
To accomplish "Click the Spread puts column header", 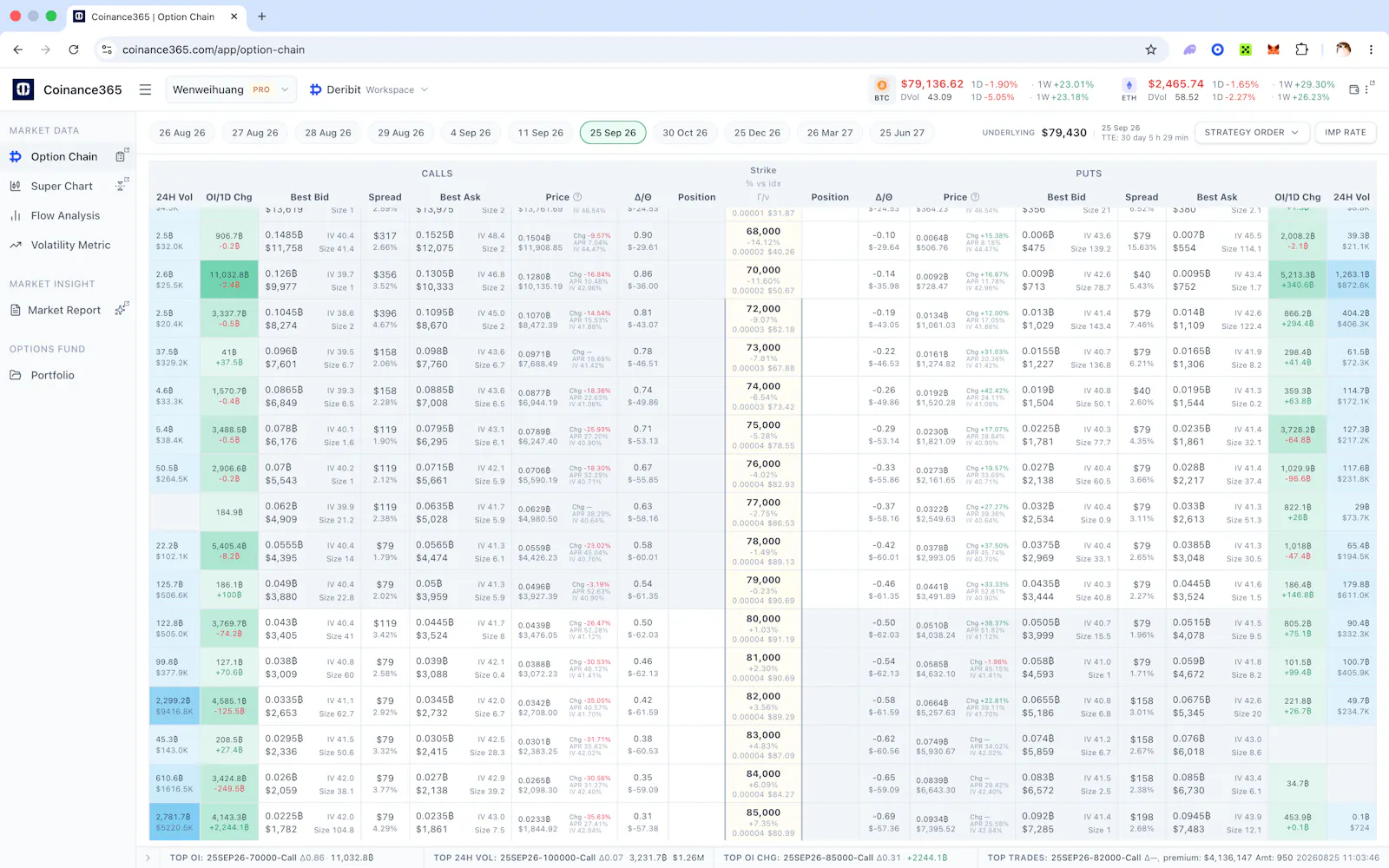I will (x=1142, y=197).
